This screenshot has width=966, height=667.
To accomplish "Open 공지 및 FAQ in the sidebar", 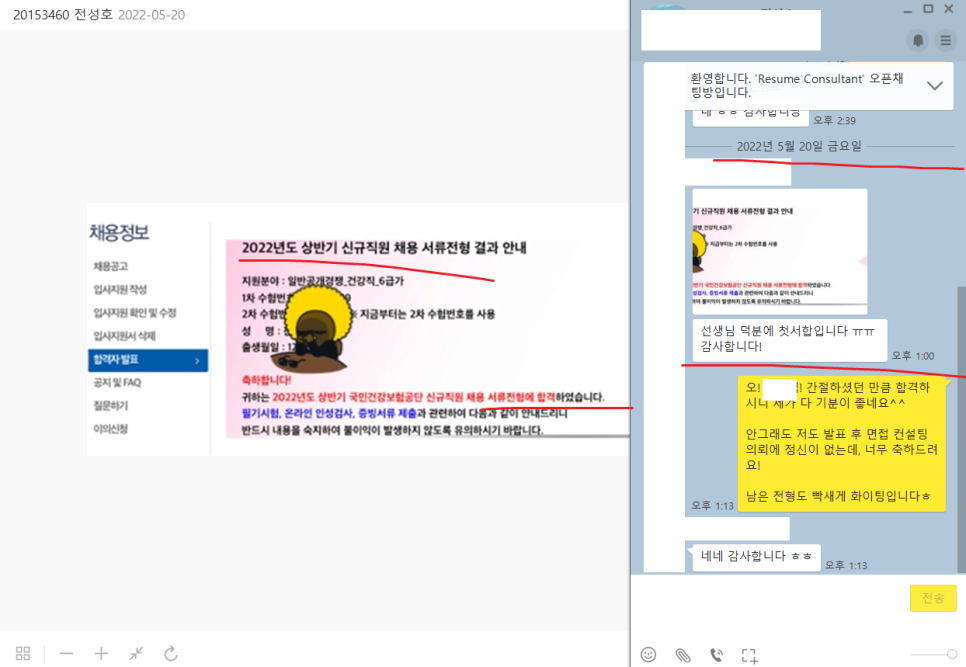I will coord(117,382).
